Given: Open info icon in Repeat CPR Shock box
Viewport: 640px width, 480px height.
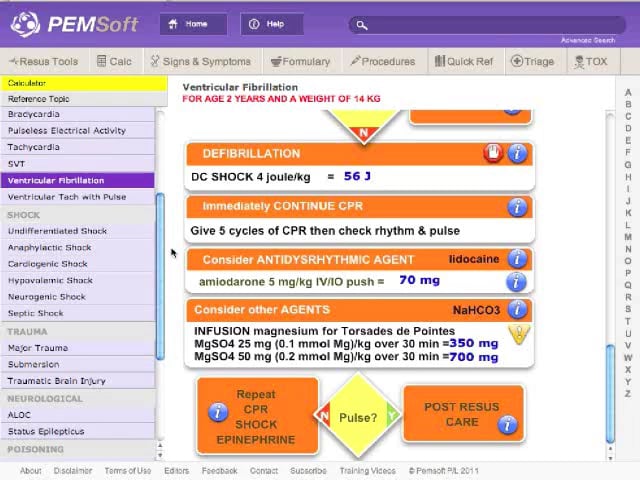Looking at the screenshot, I should (x=218, y=412).
